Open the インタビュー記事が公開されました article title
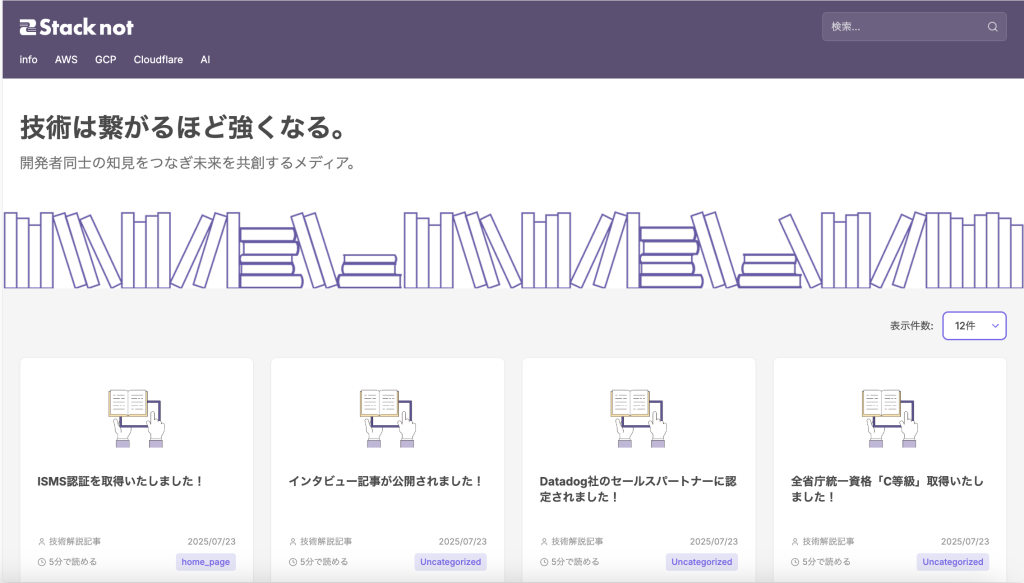The height and width of the screenshot is (583, 1024). tap(385, 481)
